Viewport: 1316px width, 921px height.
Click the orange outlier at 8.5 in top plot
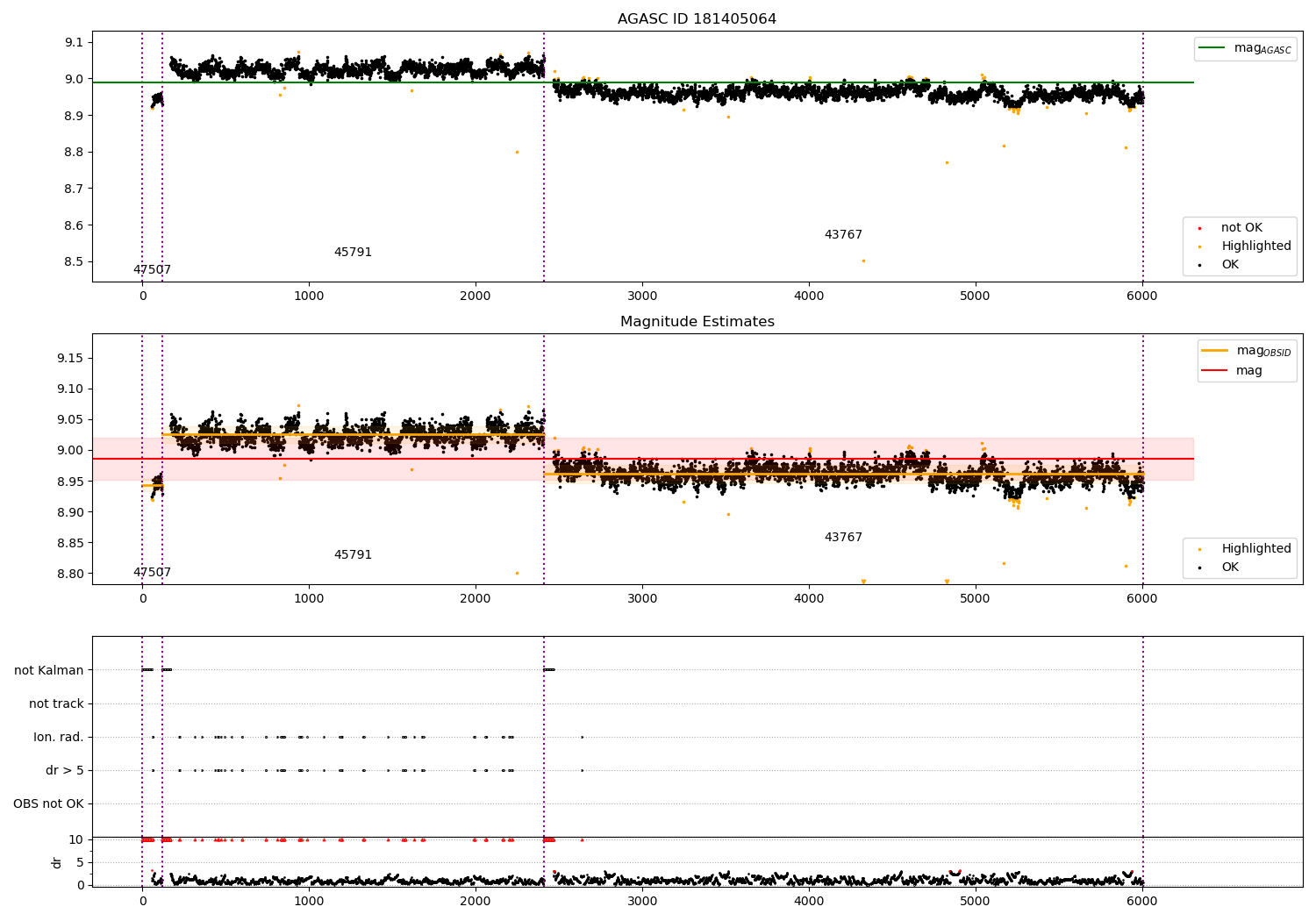tap(863, 261)
